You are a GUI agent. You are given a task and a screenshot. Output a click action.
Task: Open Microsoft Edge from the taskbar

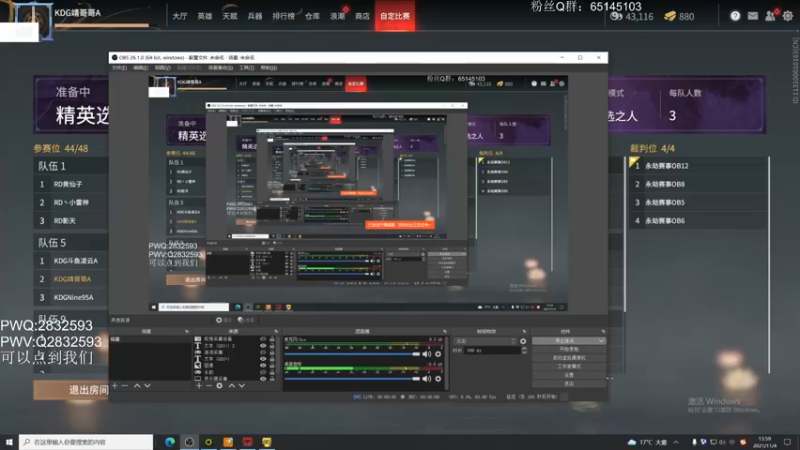[x=170, y=442]
